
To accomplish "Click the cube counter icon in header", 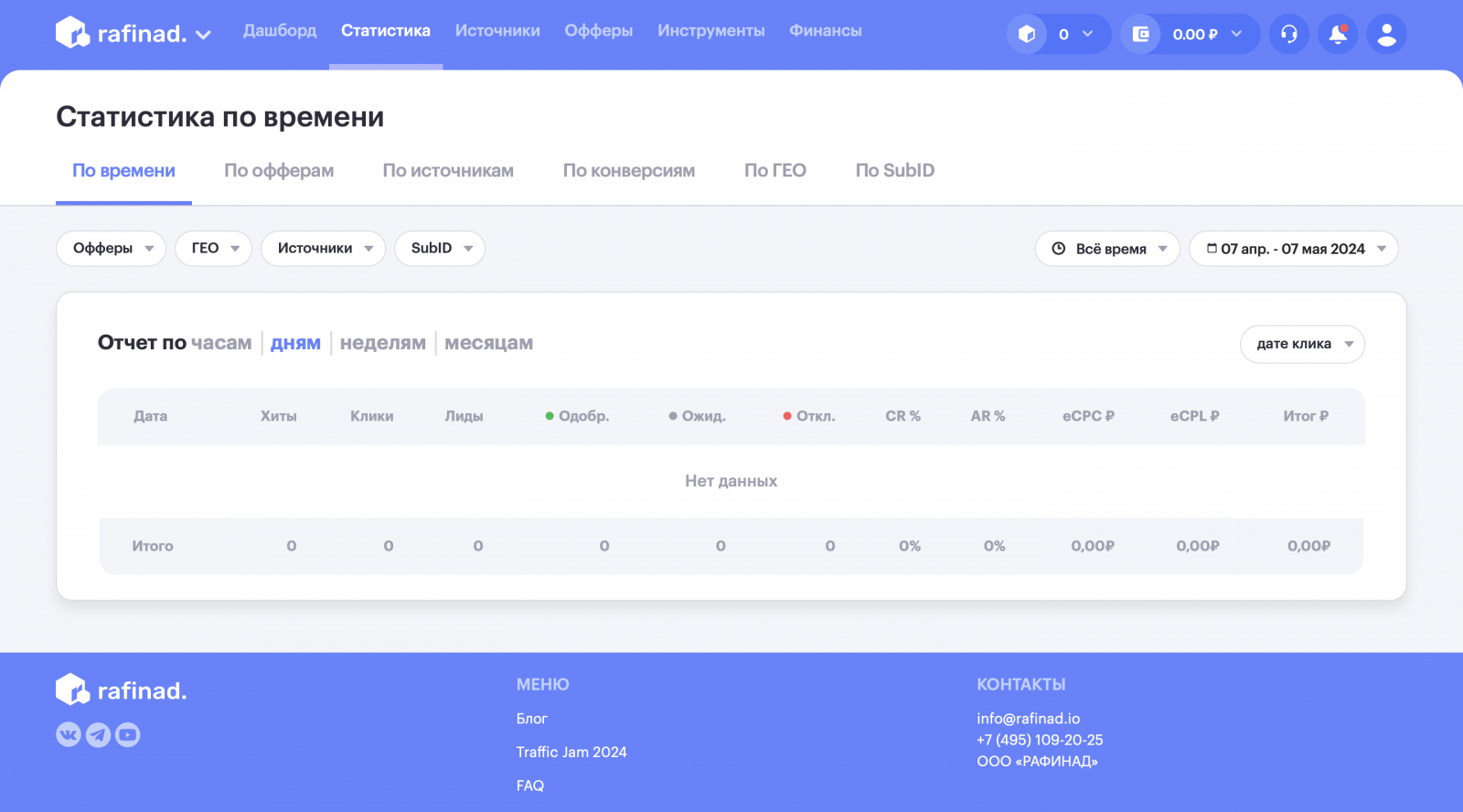I will 1027,34.
